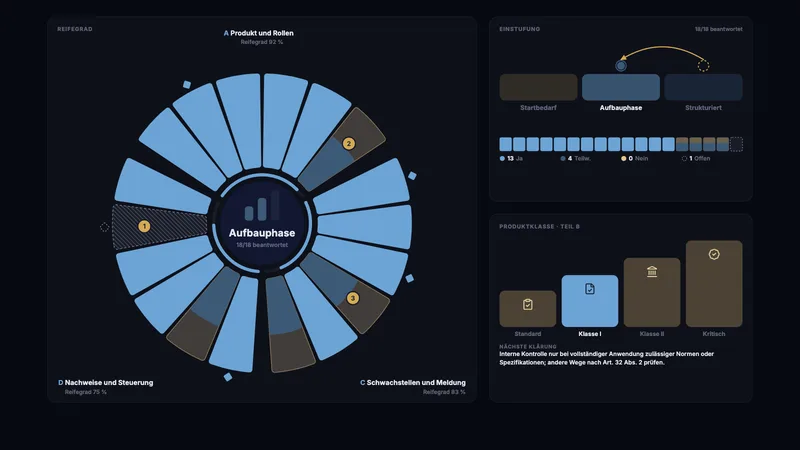800x450 pixels.
Task: Click the document icon on the Klasse I bar
Action: tap(590, 289)
